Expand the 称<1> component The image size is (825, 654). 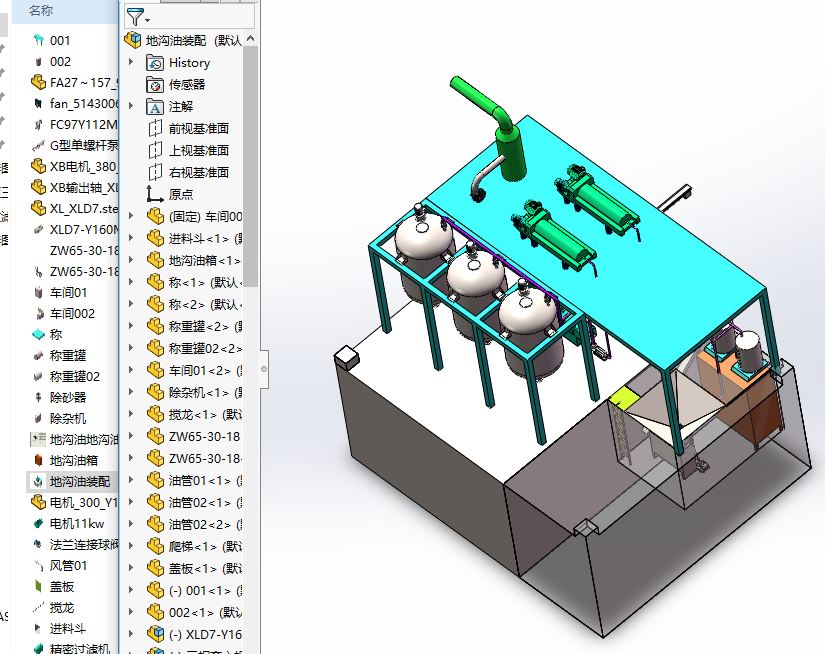131,282
